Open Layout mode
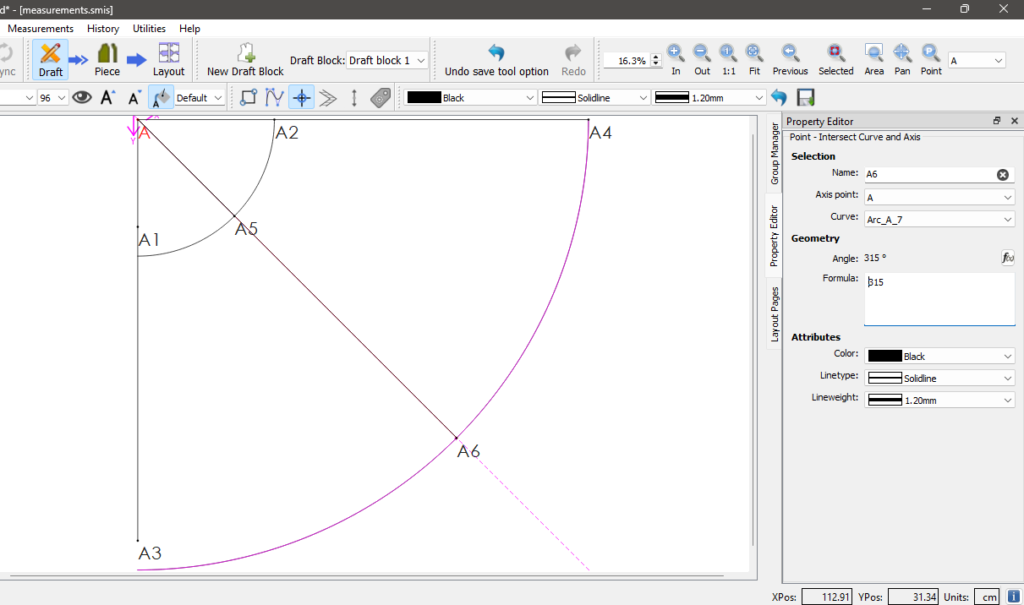 tap(168, 59)
